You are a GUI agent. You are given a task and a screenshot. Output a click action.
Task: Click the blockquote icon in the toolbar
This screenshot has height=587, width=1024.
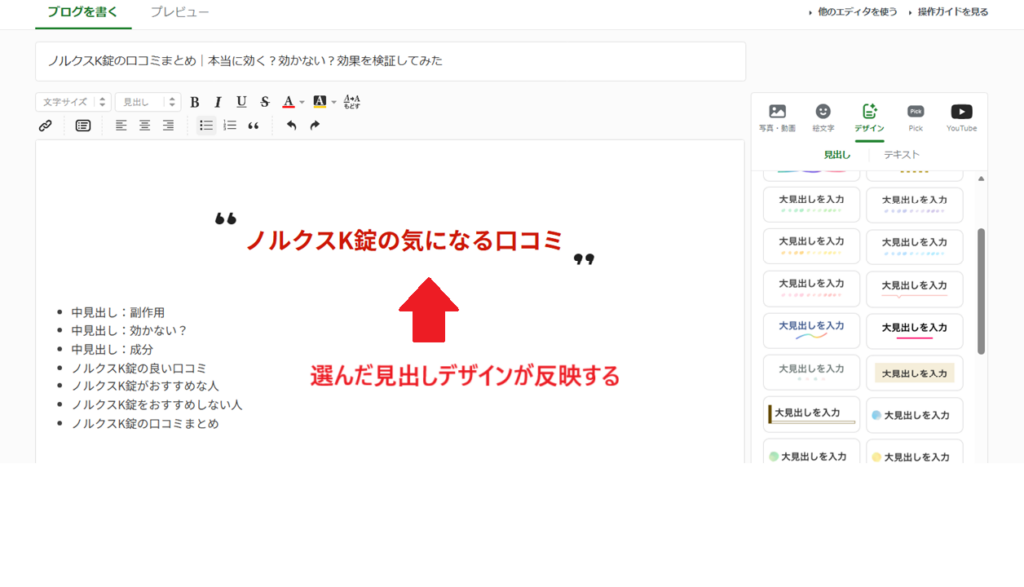click(x=253, y=126)
